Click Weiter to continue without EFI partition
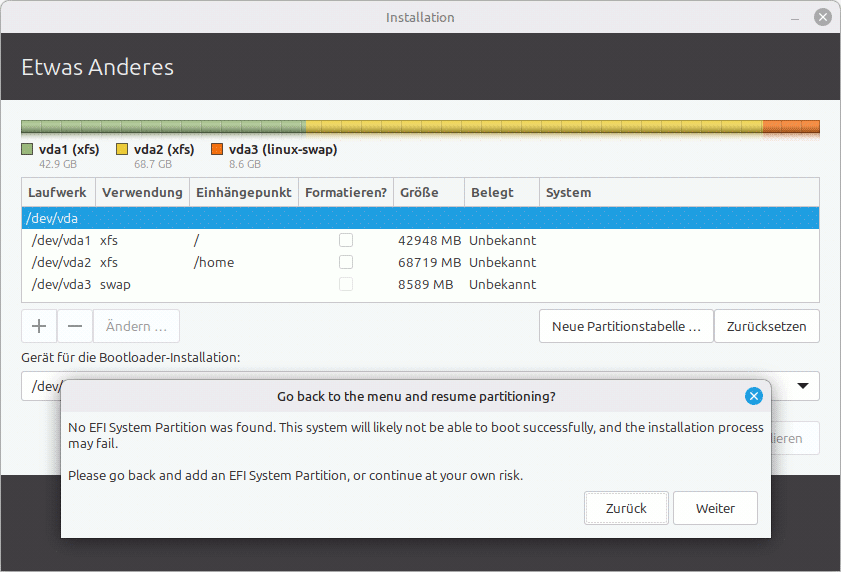Image resolution: width=841 pixels, height=572 pixels. (x=715, y=508)
